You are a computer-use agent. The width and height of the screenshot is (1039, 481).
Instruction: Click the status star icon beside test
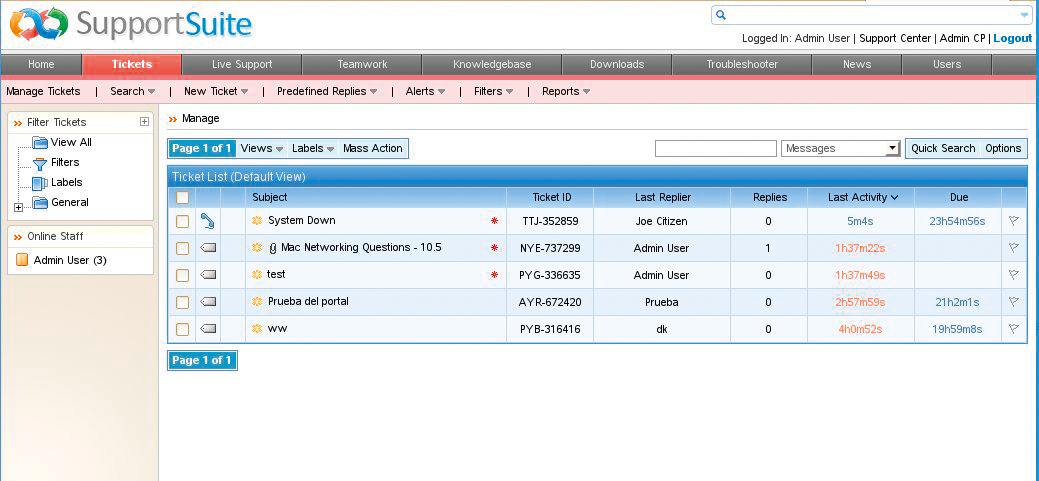[x=257, y=274]
